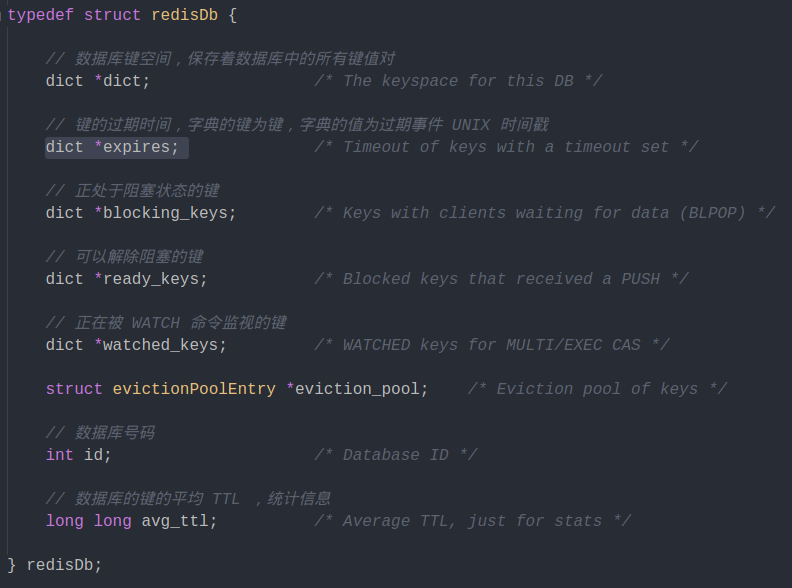This screenshot has width=792, height=588.
Task: Collapse the redisDb struct fold marker
Action: pyautogui.click(x=2, y=15)
